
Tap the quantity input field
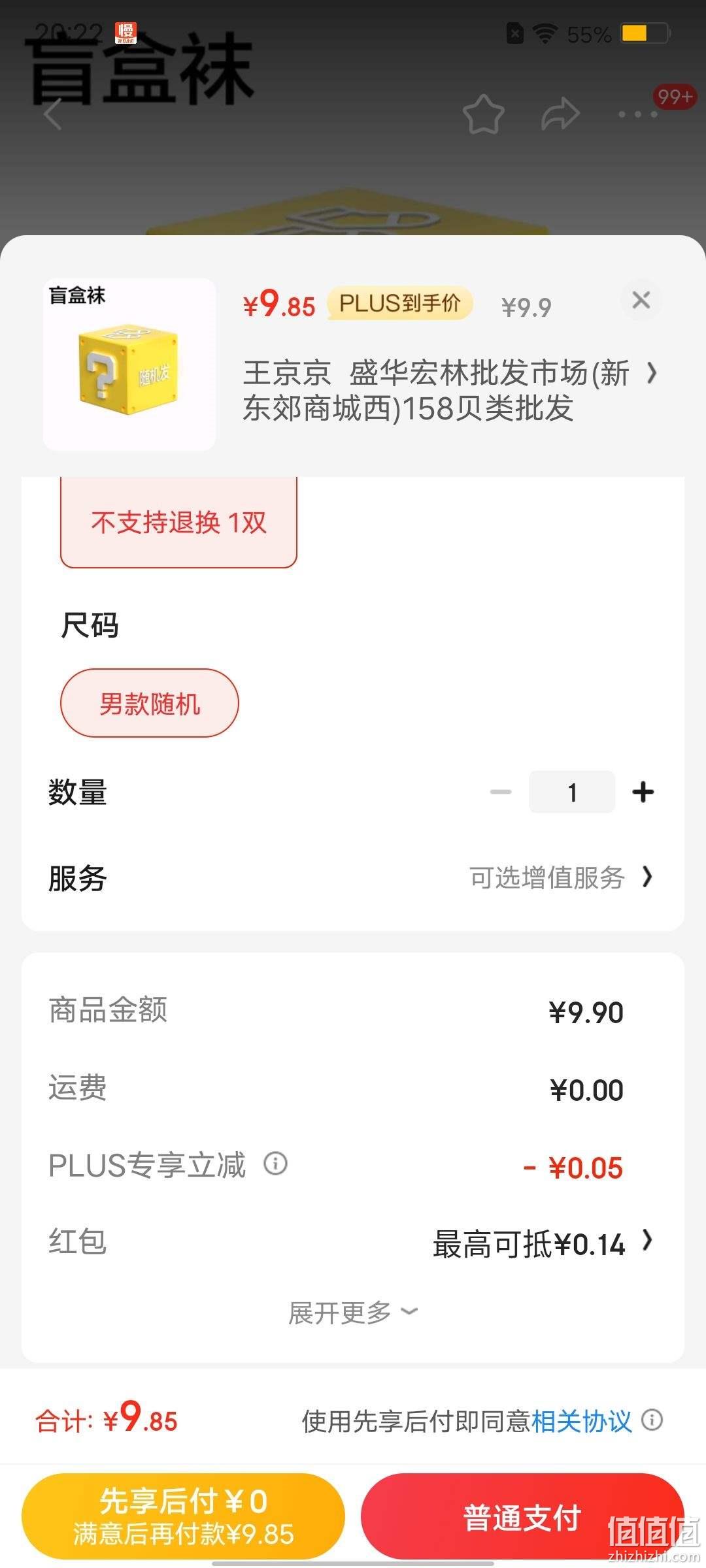coord(572,792)
